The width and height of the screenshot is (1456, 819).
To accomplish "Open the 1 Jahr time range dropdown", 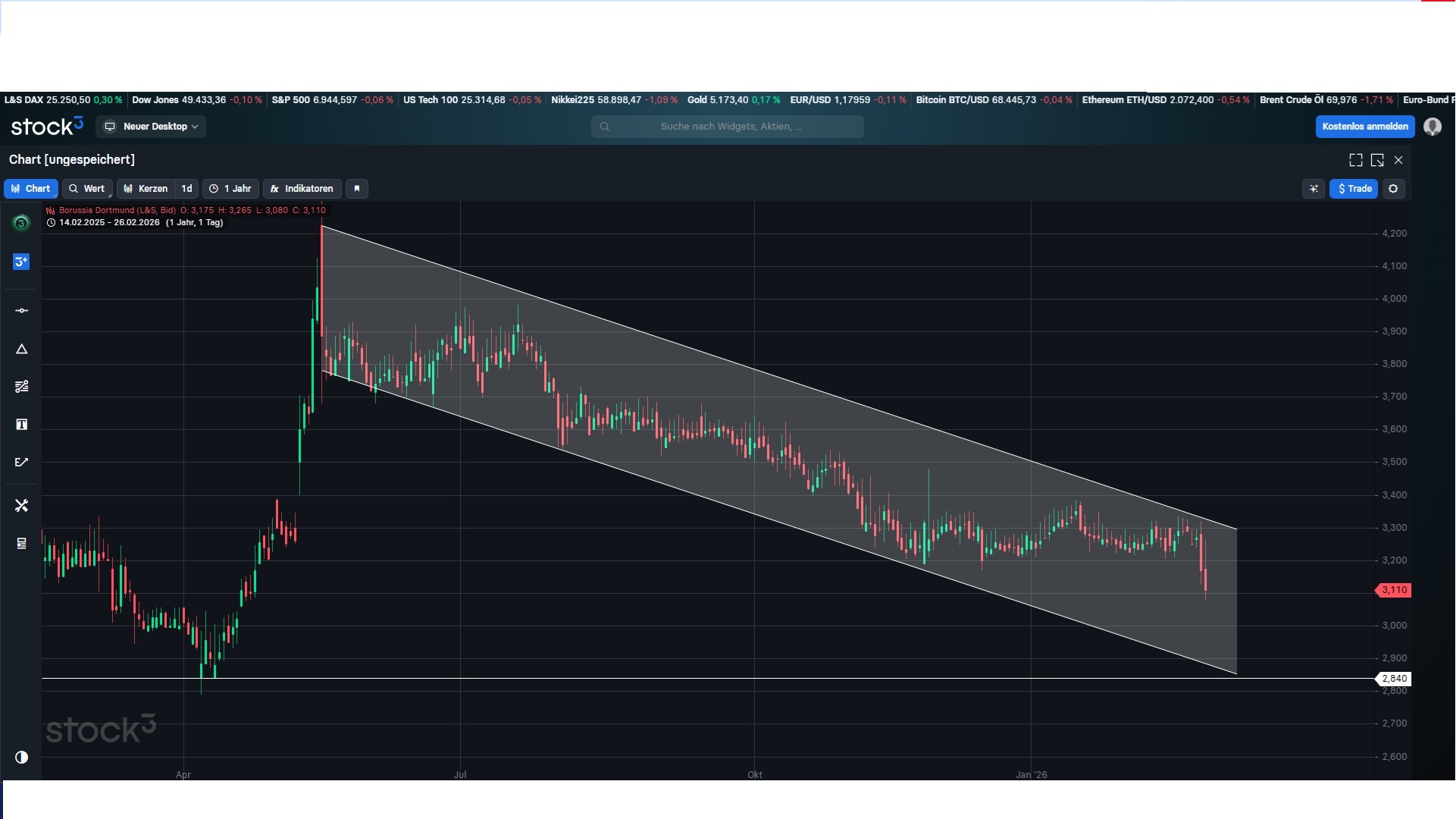I will [231, 189].
